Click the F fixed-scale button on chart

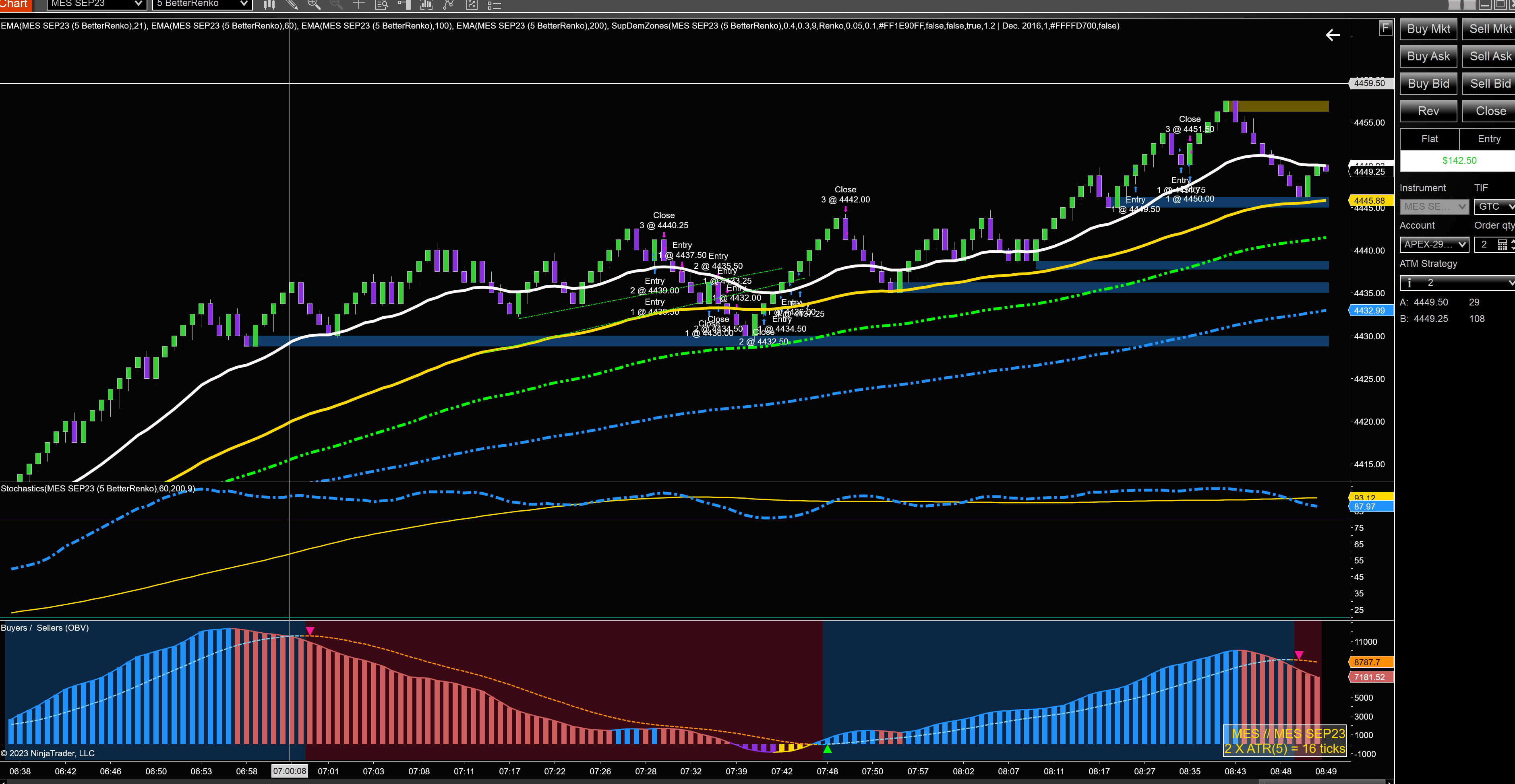tap(1385, 28)
